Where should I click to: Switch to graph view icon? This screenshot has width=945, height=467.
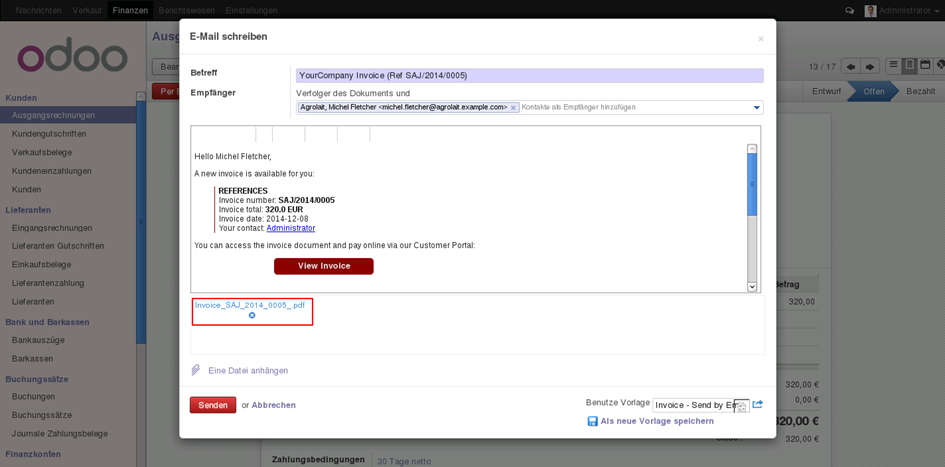[x=939, y=65]
